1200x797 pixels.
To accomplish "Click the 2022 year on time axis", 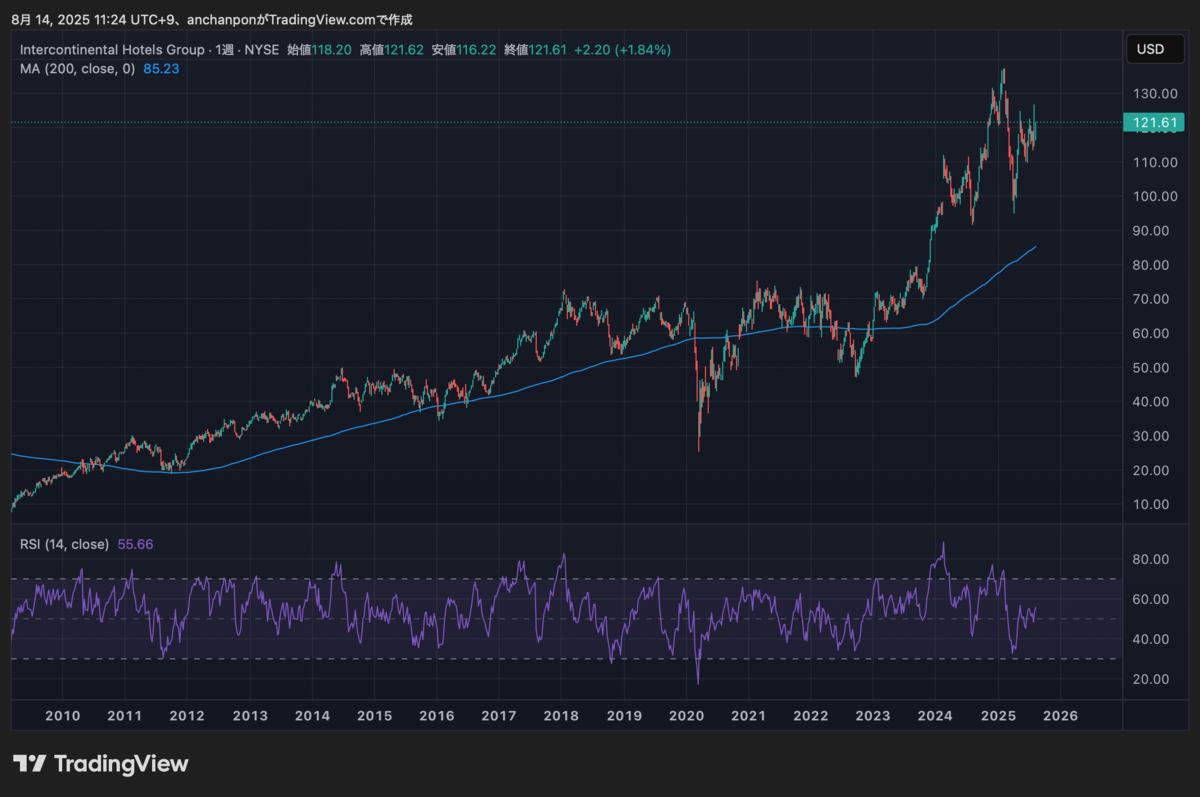I will click(810, 716).
